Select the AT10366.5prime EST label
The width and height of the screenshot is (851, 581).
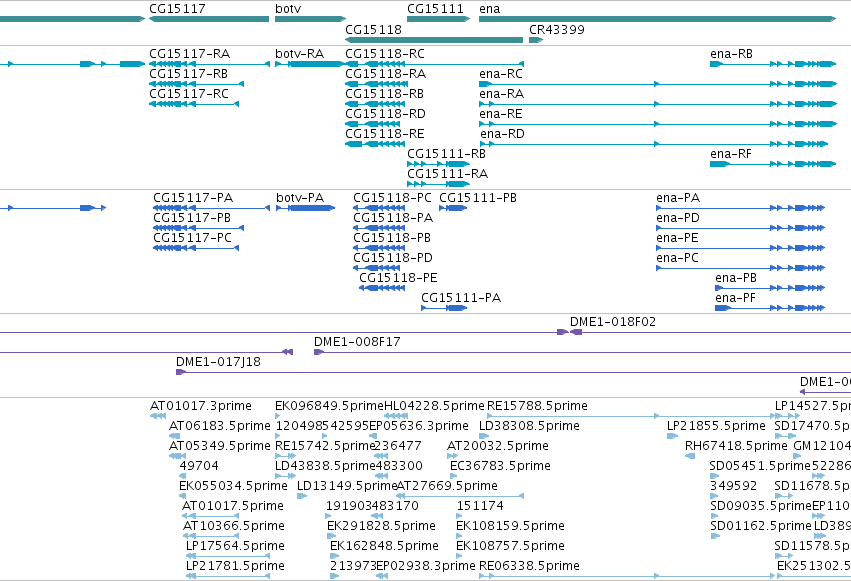tap(234, 526)
